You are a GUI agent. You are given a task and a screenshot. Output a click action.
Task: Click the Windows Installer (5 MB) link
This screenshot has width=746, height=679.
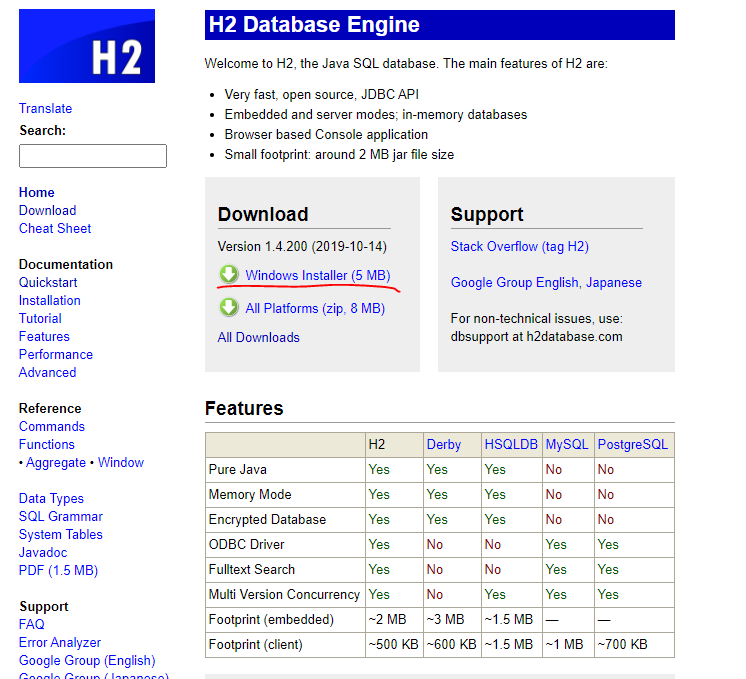[x=318, y=276]
